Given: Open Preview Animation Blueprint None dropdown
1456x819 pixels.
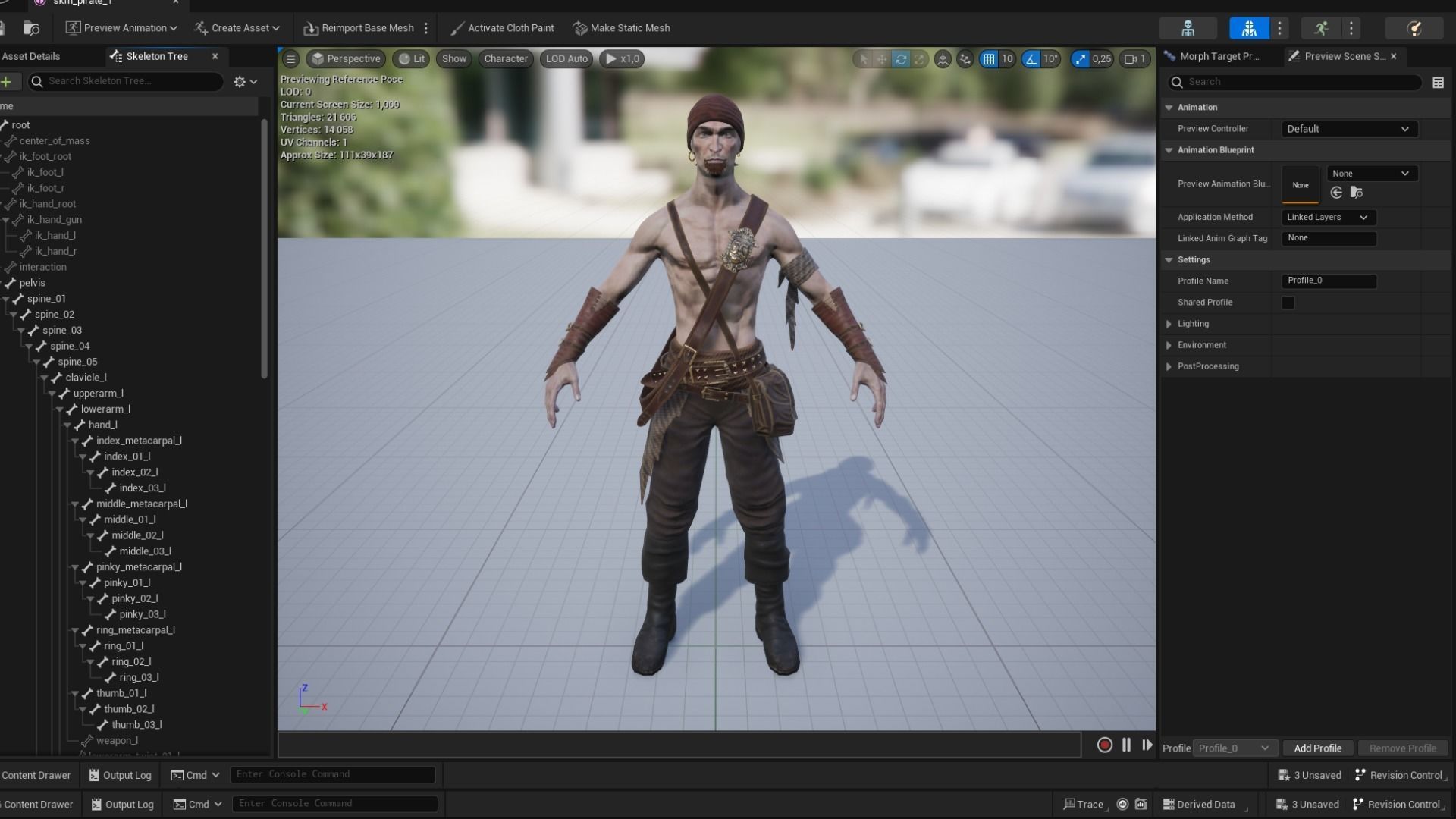Looking at the screenshot, I should pos(1372,174).
